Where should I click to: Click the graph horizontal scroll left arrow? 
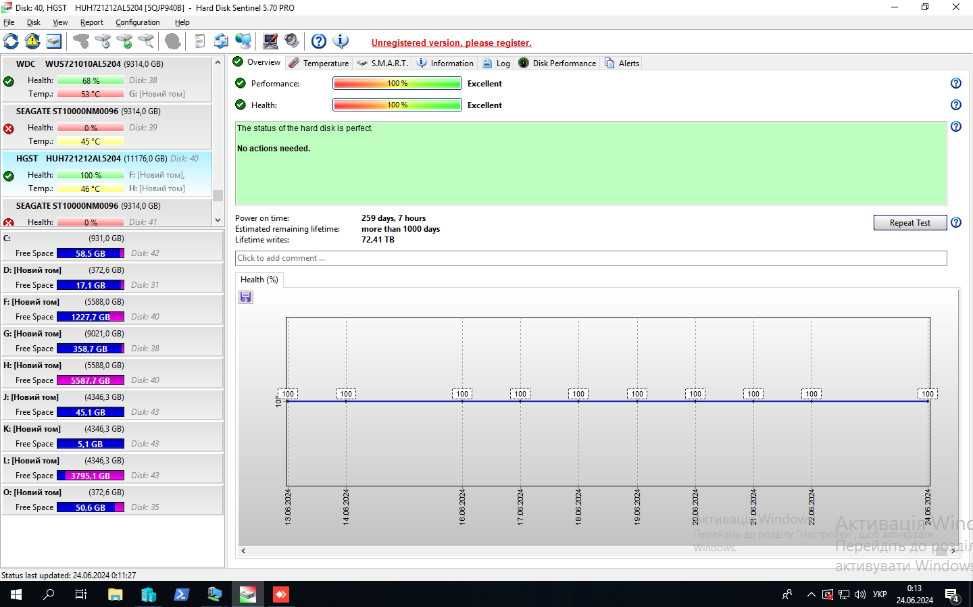point(243,551)
